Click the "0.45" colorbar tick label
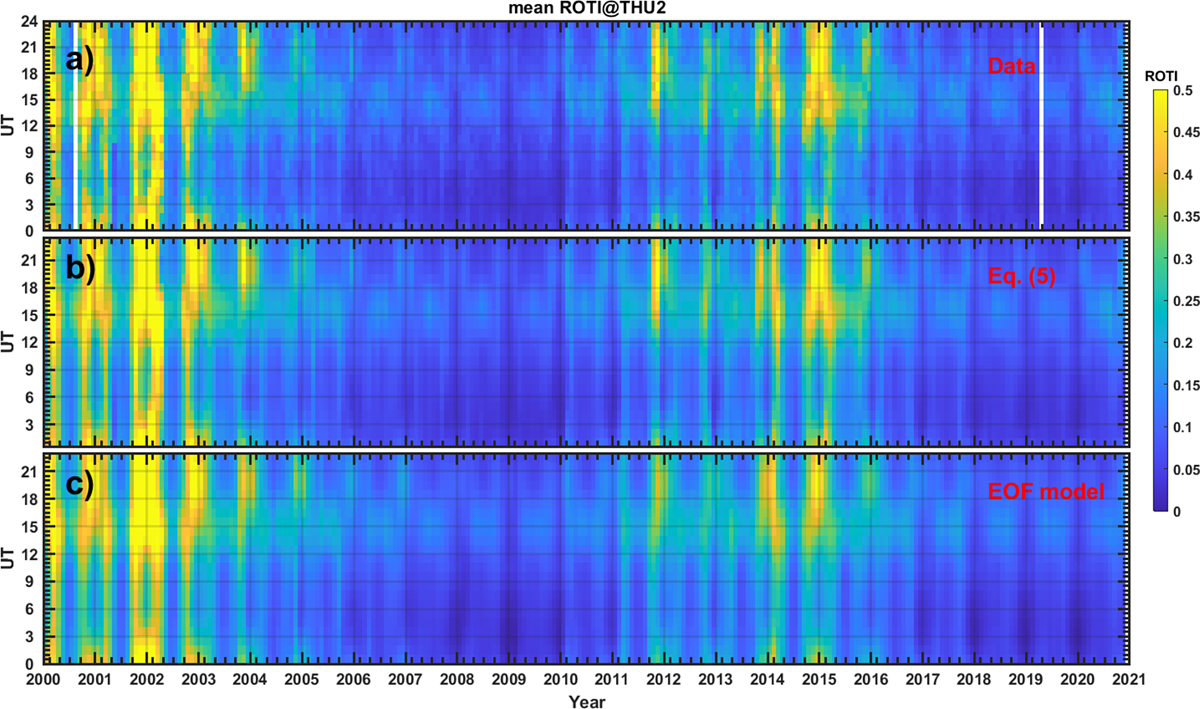The image size is (1200, 709). 1184,133
